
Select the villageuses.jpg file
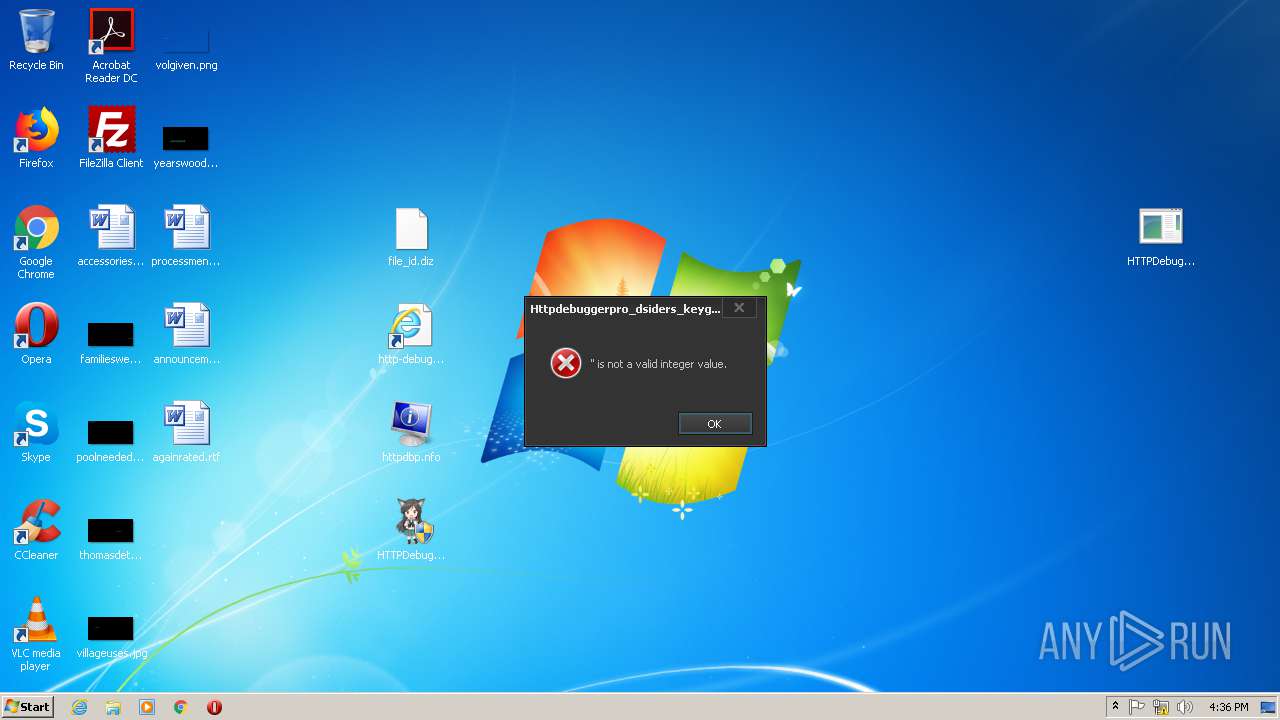point(111,635)
